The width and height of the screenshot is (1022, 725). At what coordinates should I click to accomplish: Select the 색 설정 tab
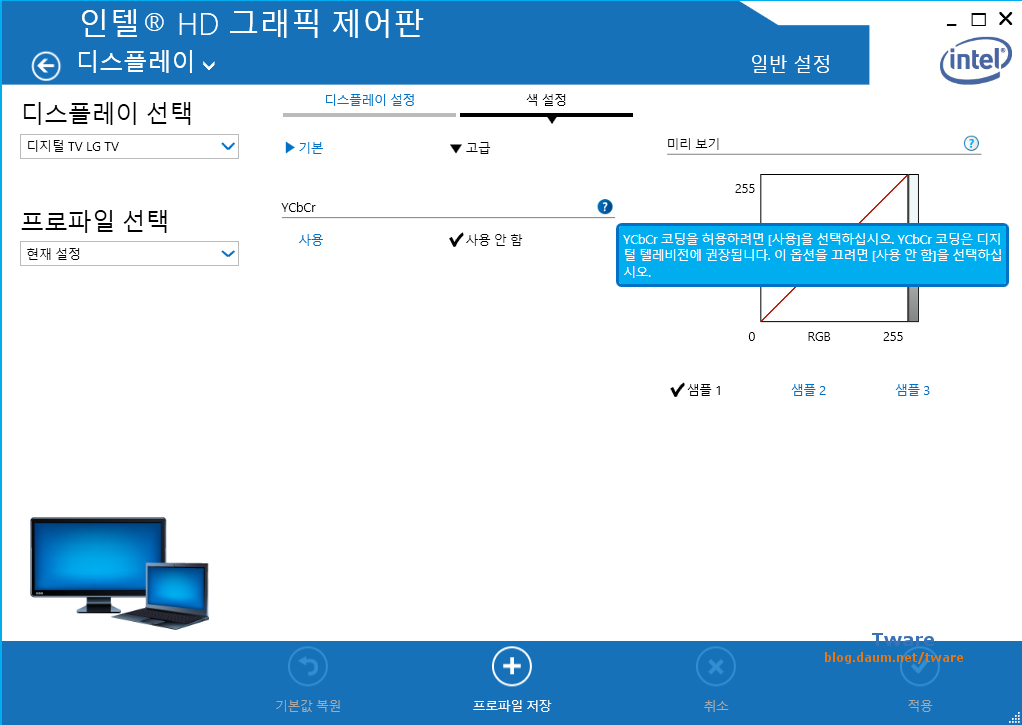(x=546, y=100)
